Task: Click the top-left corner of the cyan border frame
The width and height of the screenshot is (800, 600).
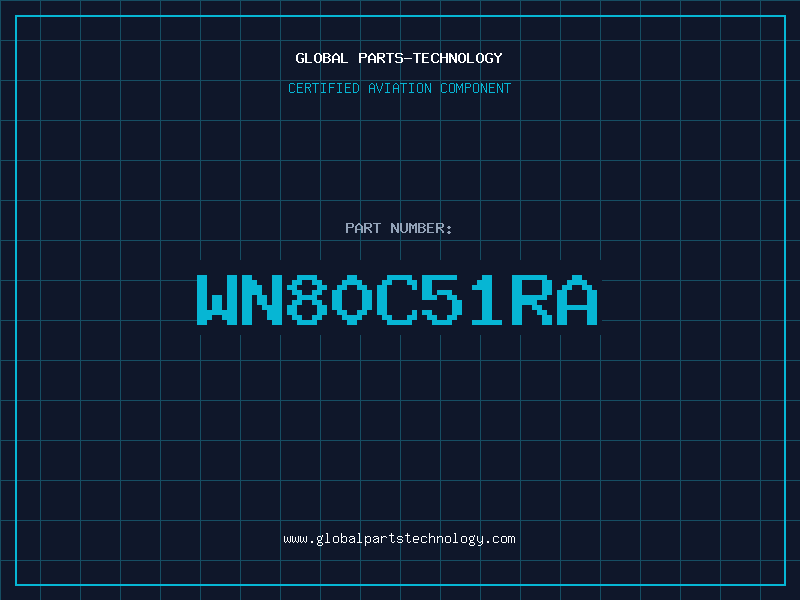Action: pyautogui.click(x=15, y=15)
